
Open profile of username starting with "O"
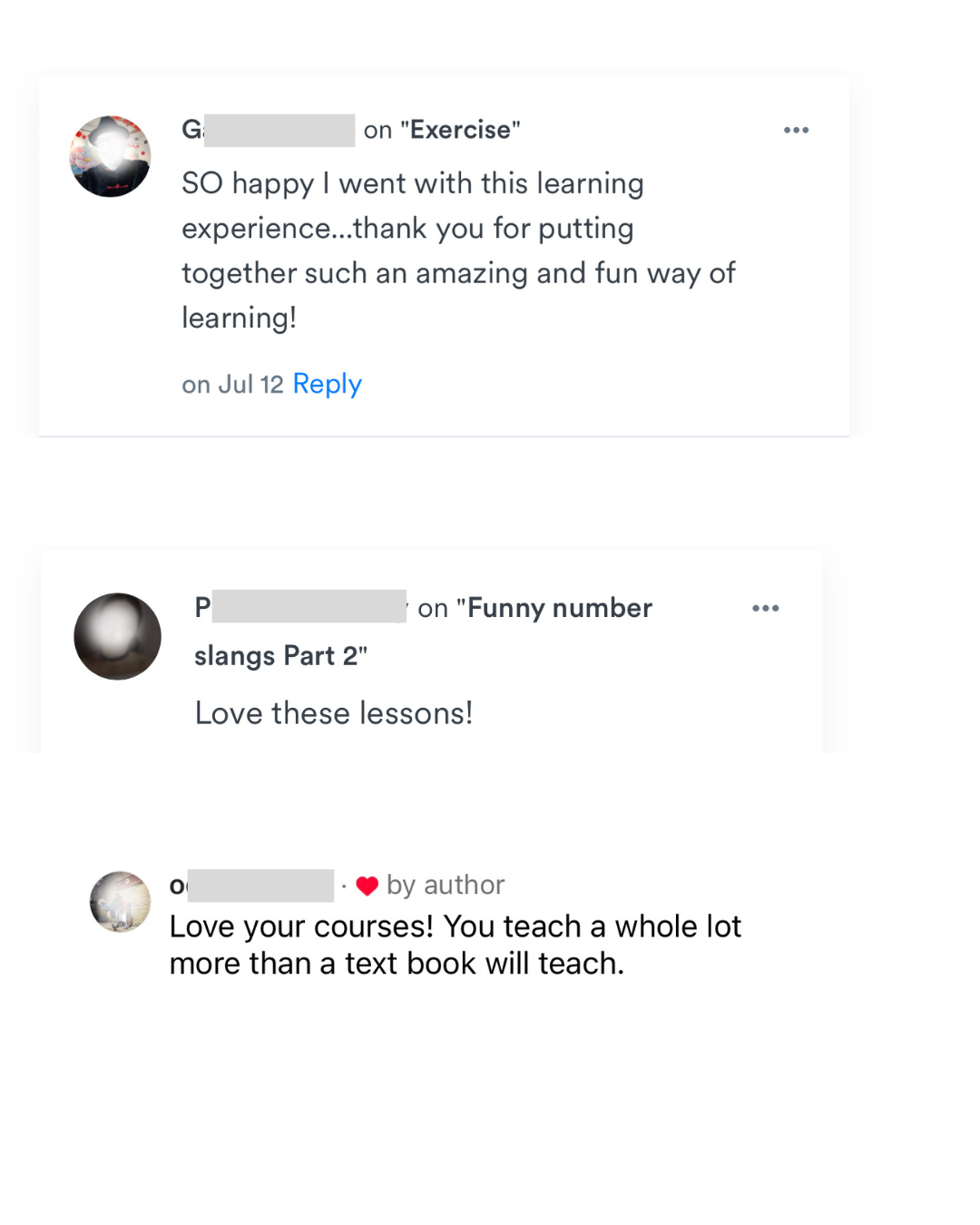pyautogui.click(x=251, y=885)
